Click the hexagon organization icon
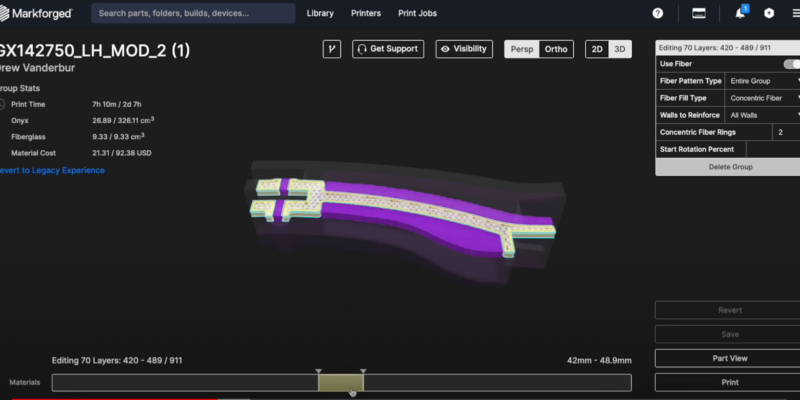Image resolution: width=800 pixels, height=400 pixels. click(x=769, y=13)
